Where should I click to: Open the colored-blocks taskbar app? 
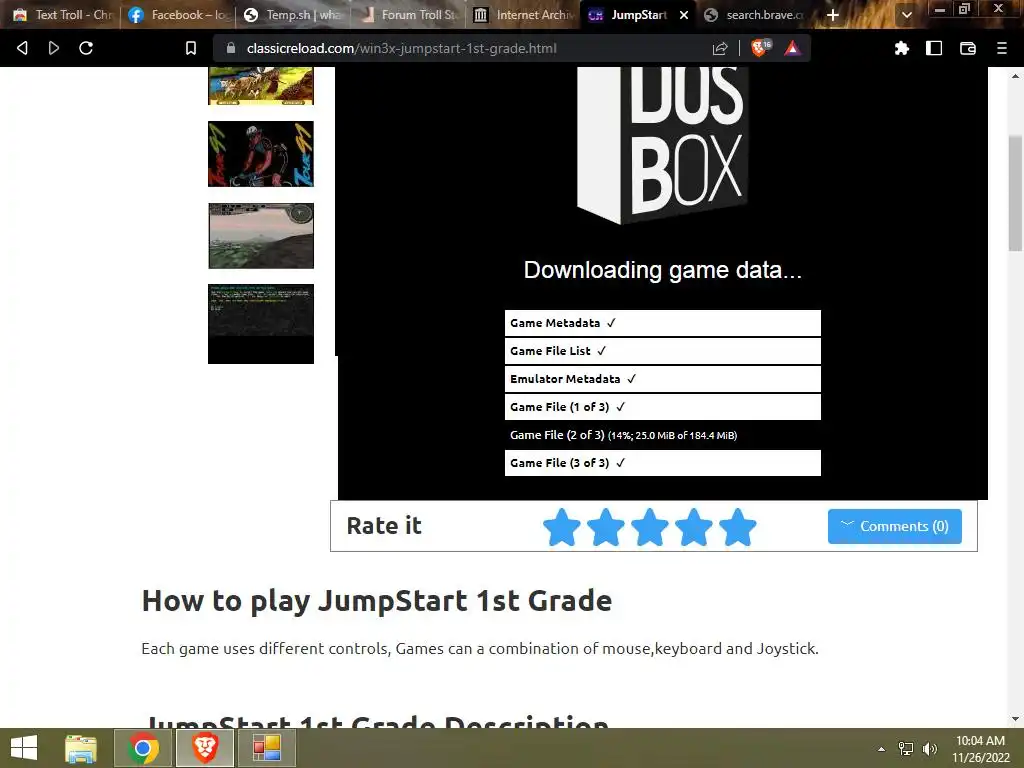click(x=266, y=748)
